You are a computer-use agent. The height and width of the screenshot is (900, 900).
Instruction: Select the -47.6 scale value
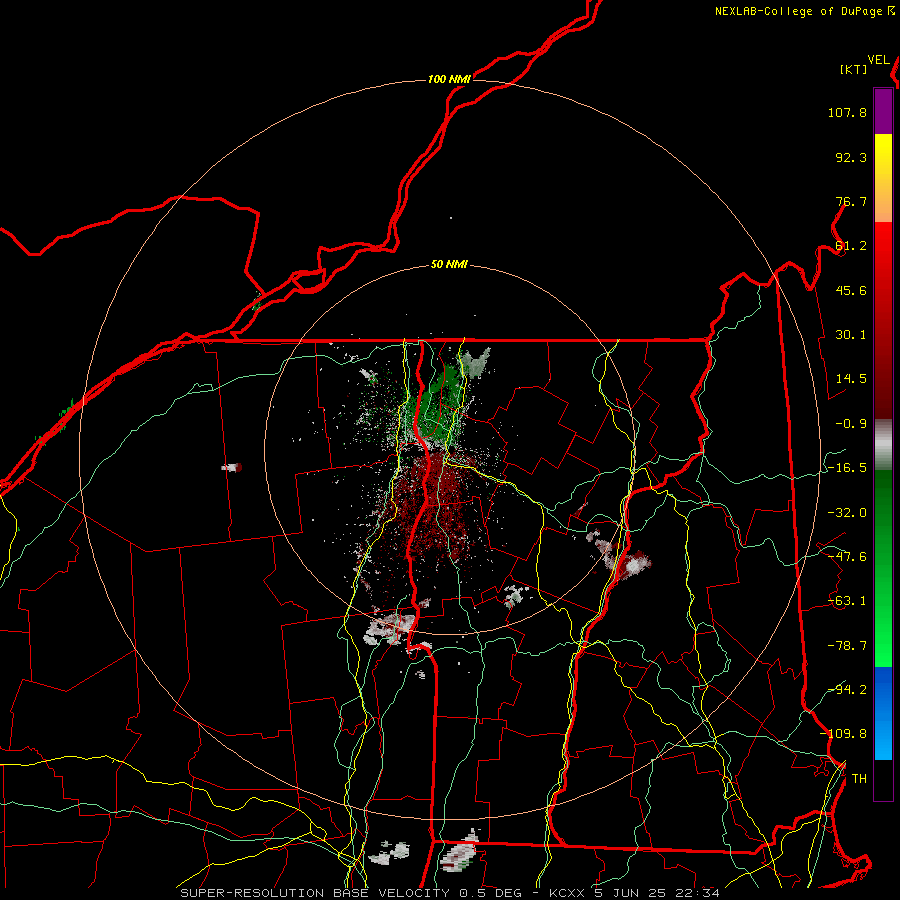click(847, 557)
